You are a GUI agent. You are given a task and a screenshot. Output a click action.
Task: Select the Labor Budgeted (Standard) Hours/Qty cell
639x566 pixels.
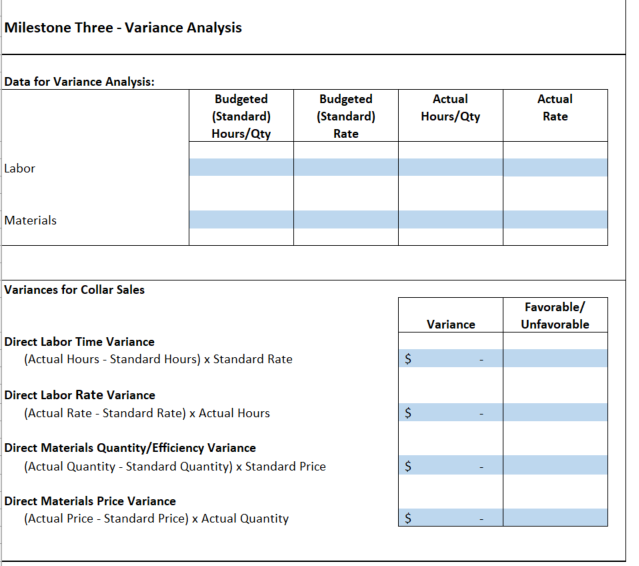tap(241, 167)
